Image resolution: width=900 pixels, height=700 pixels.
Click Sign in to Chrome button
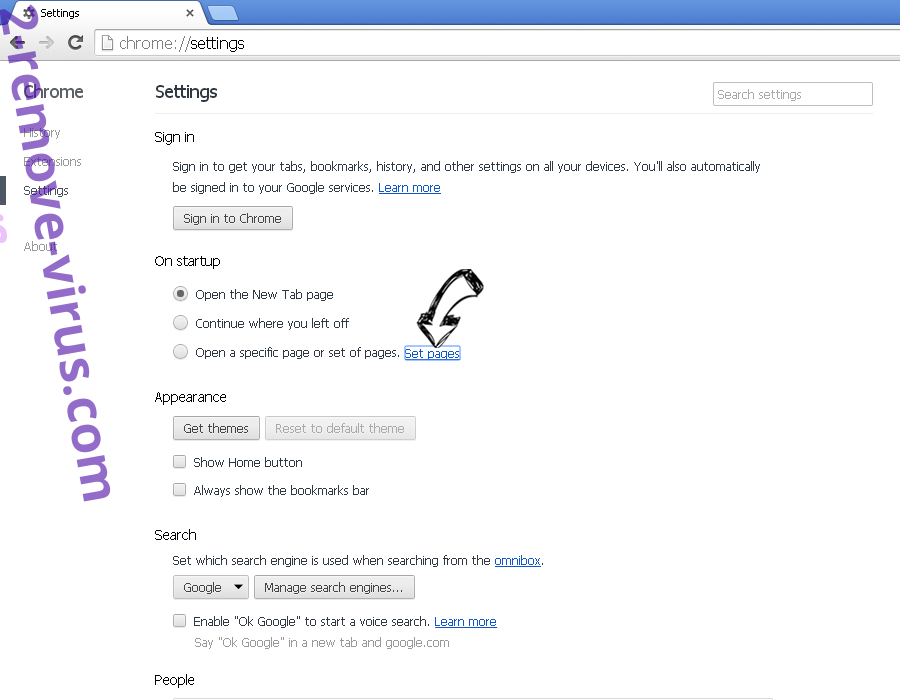[232, 219]
